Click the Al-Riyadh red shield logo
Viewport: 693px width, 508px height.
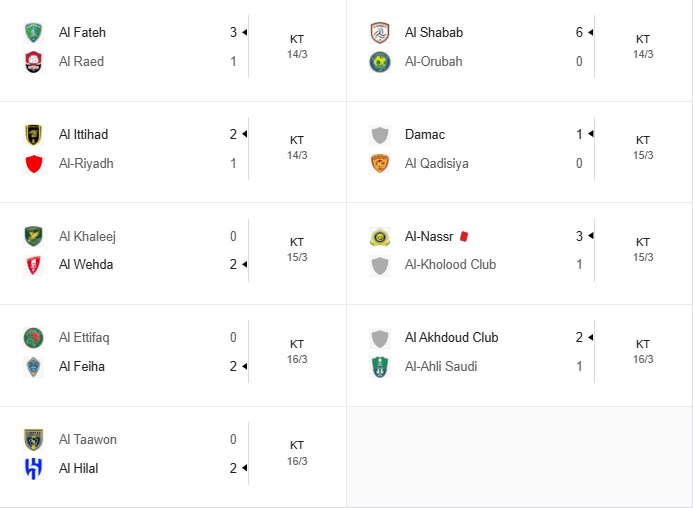(34, 164)
